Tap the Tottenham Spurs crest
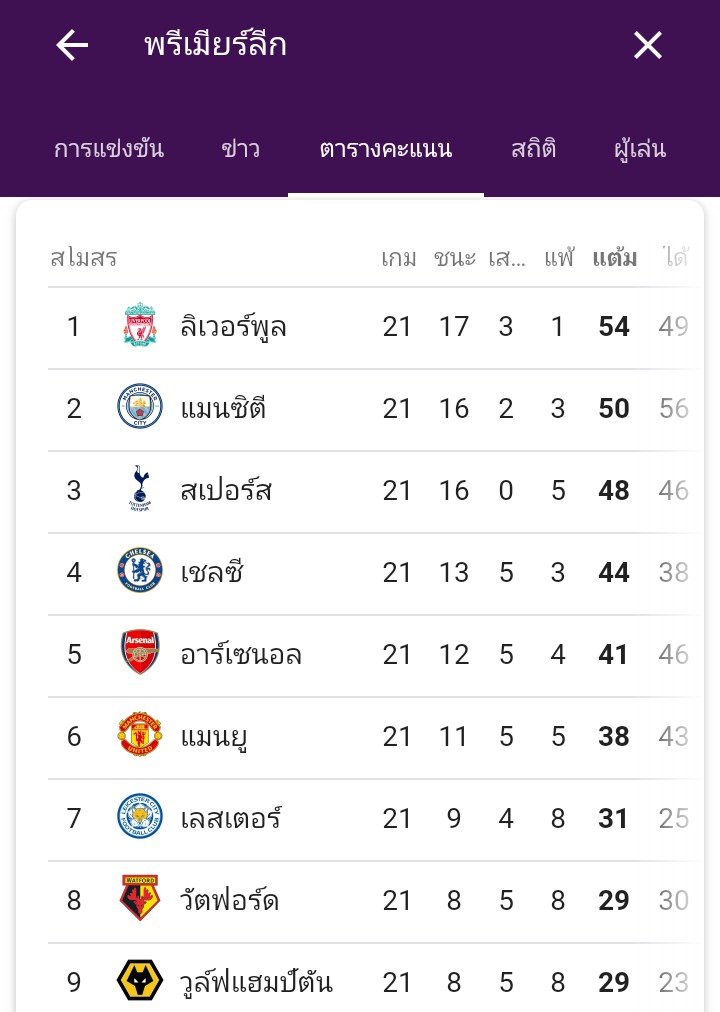The height and width of the screenshot is (1012, 720). click(140, 489)
